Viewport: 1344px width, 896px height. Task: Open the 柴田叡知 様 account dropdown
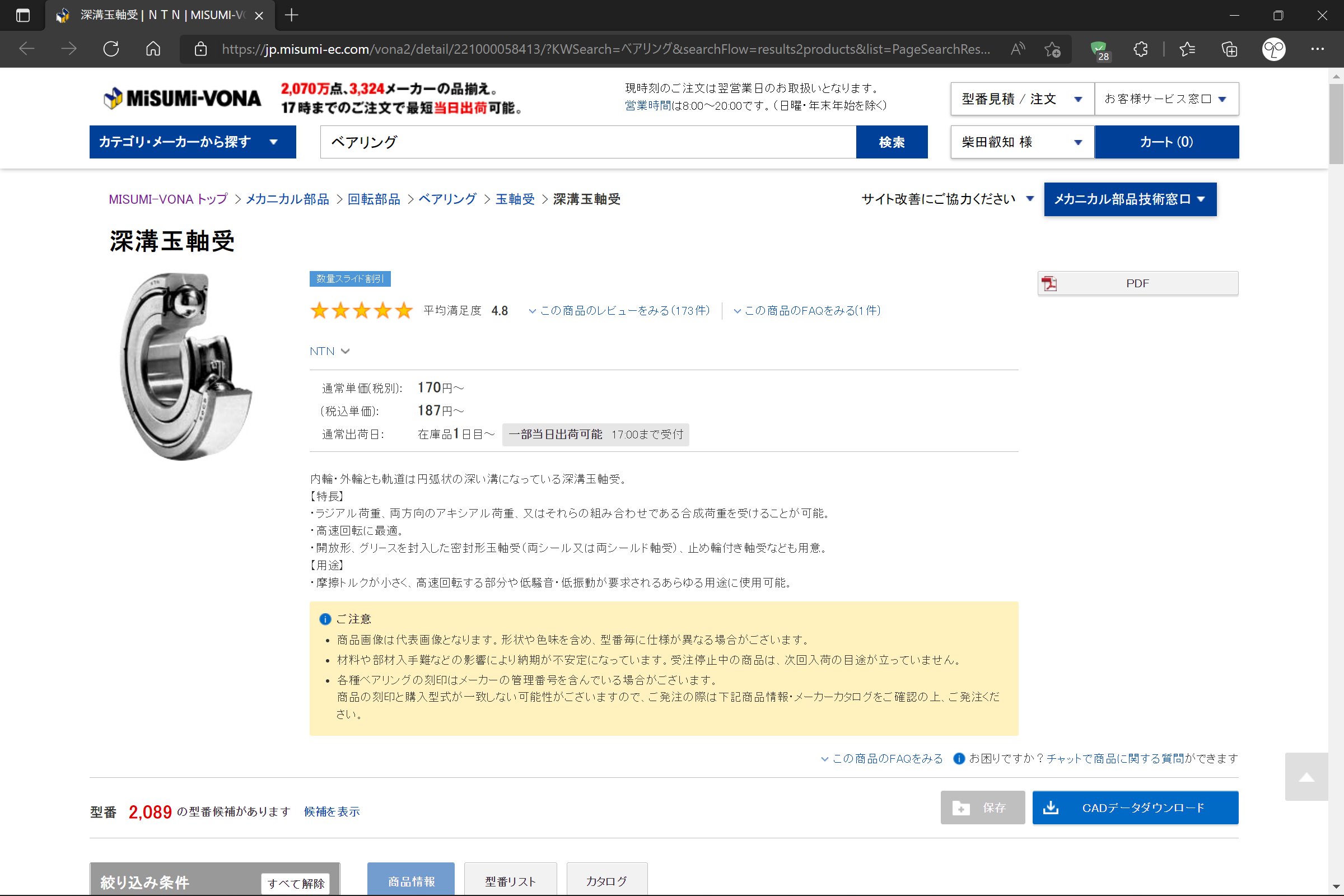click(x=1023, y=142)
